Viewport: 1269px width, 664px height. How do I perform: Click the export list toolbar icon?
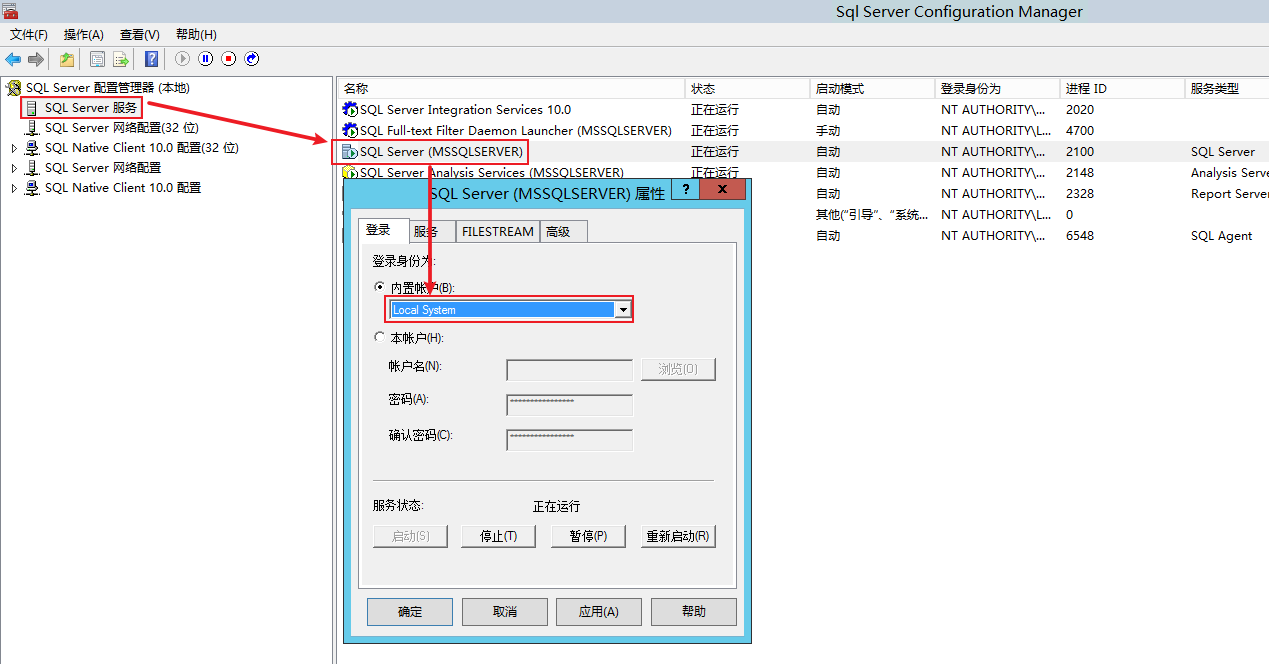[120, 58]
